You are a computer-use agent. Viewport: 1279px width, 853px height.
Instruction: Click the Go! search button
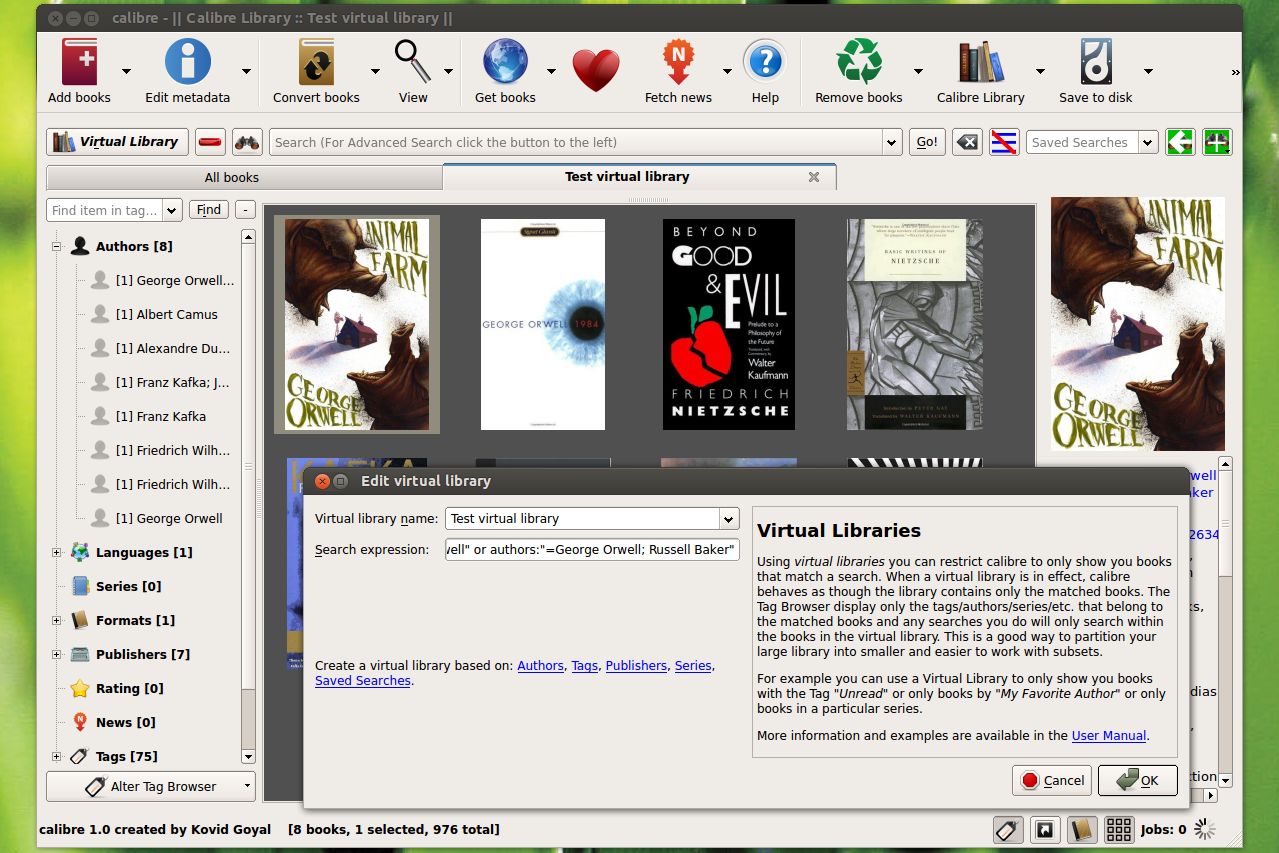point(927,142)
